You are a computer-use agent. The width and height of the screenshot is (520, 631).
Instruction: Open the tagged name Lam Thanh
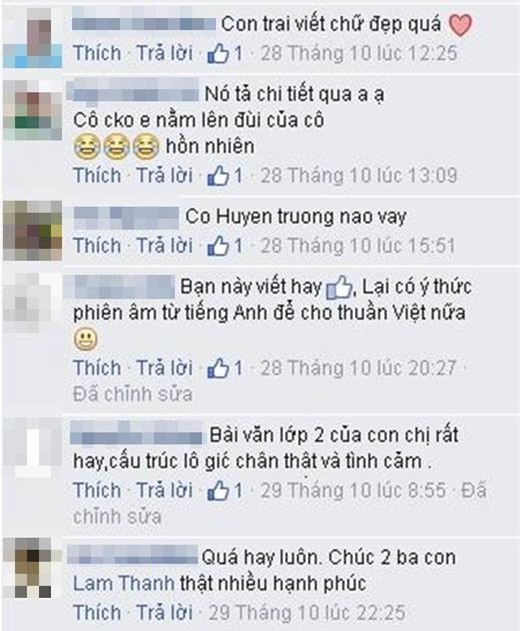(124, 584)
